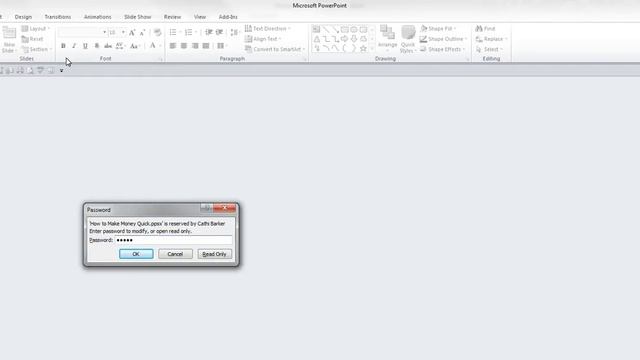640x360 pixels.
Task: Open Align Text dropdown
Action: pos(263,39)
